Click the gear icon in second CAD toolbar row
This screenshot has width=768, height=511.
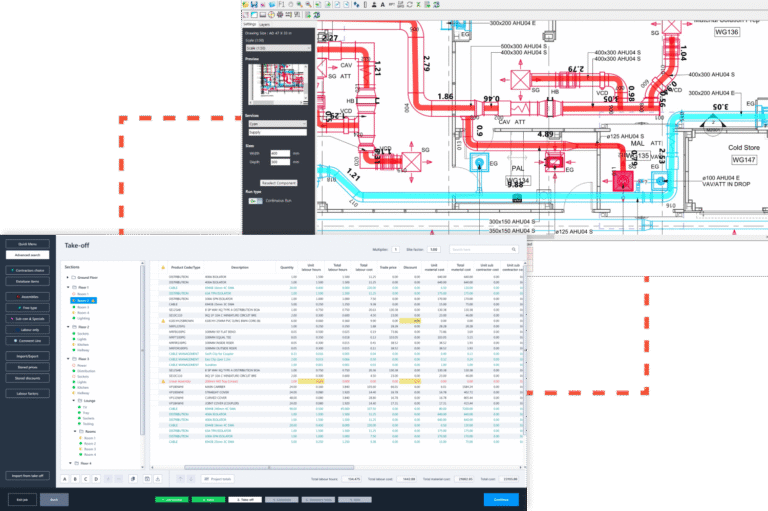[280, 15]
